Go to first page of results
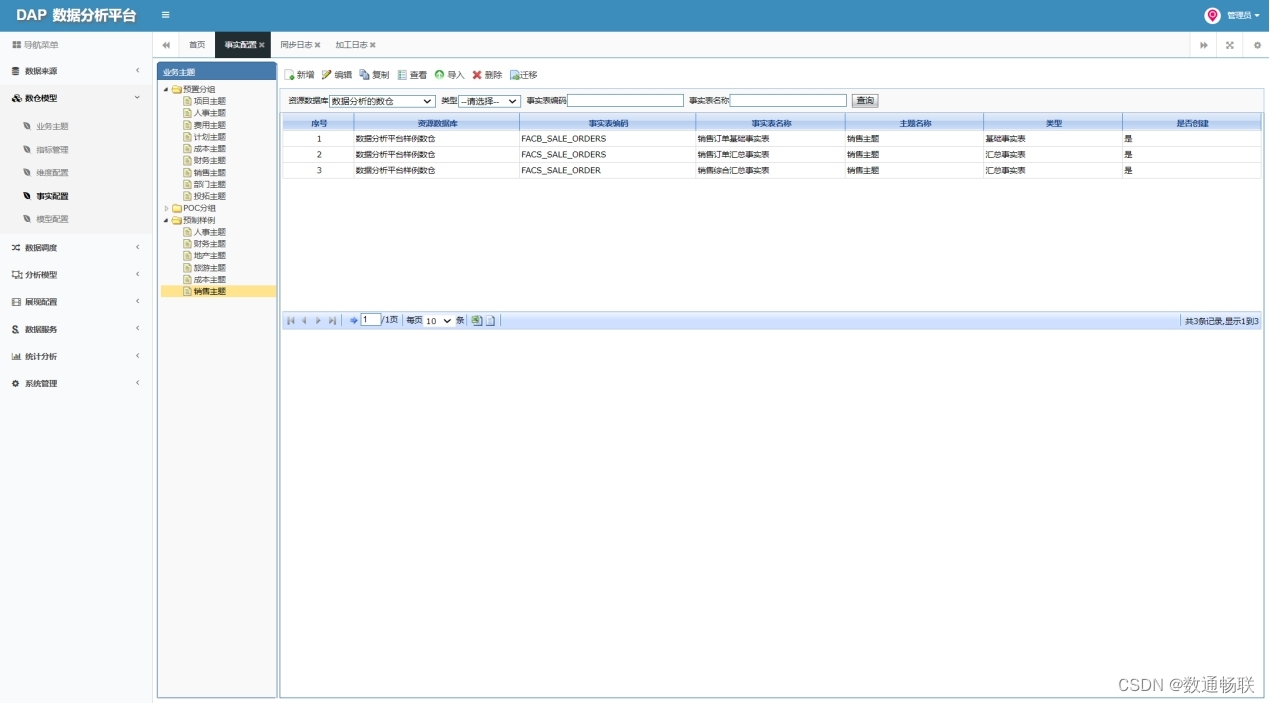 pos(291,321)
